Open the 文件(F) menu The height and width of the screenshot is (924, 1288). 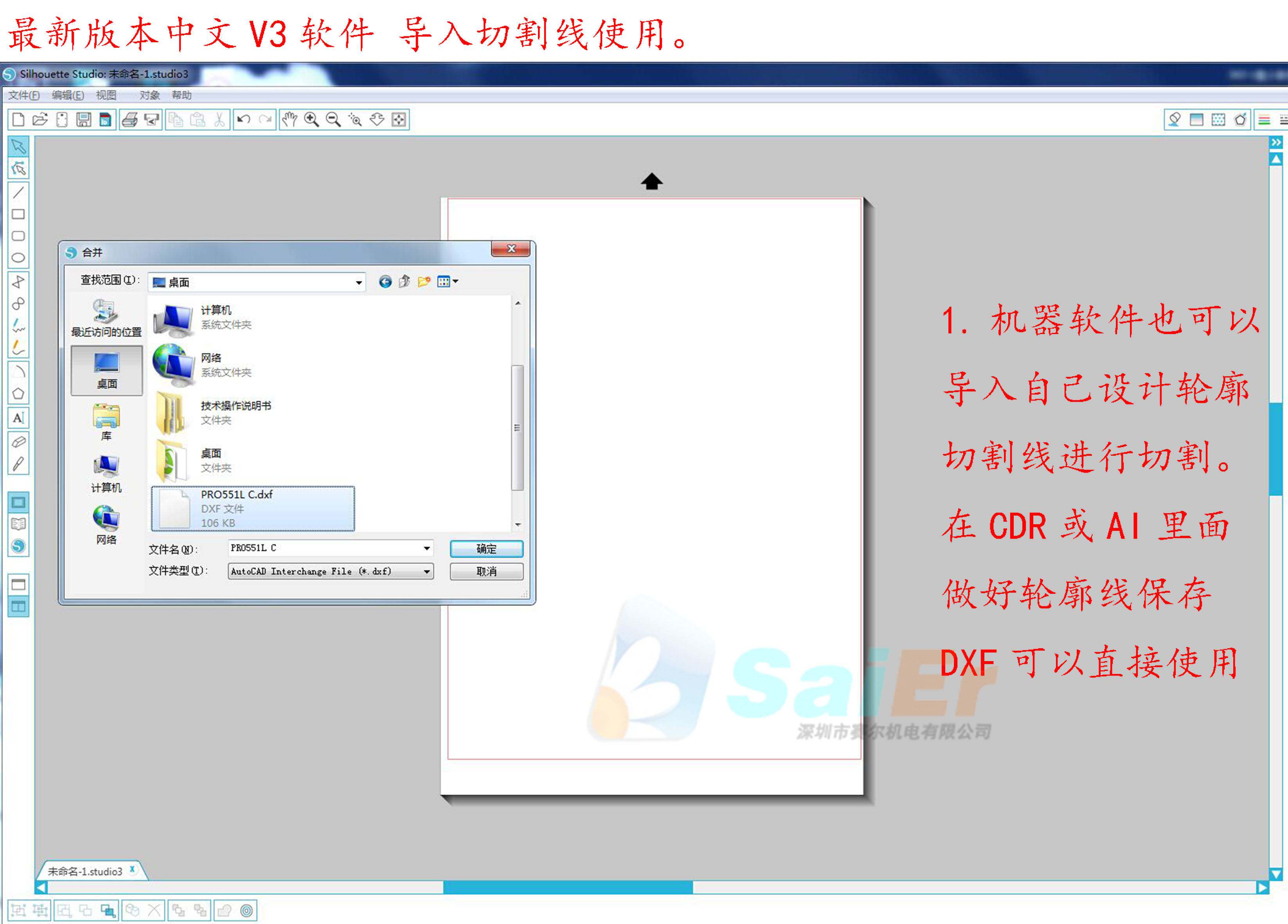tap(23, 95)
